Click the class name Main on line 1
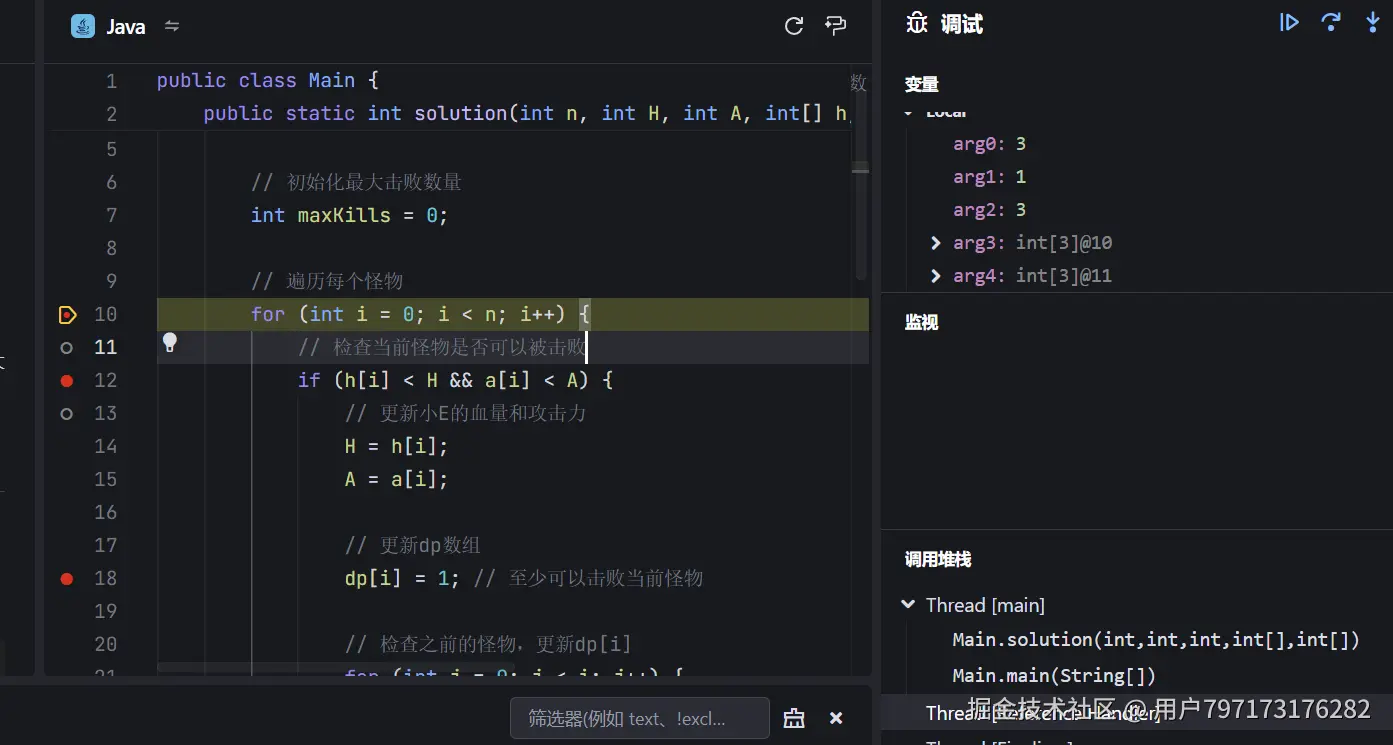1393x745 pixels. tap(332, 81)
